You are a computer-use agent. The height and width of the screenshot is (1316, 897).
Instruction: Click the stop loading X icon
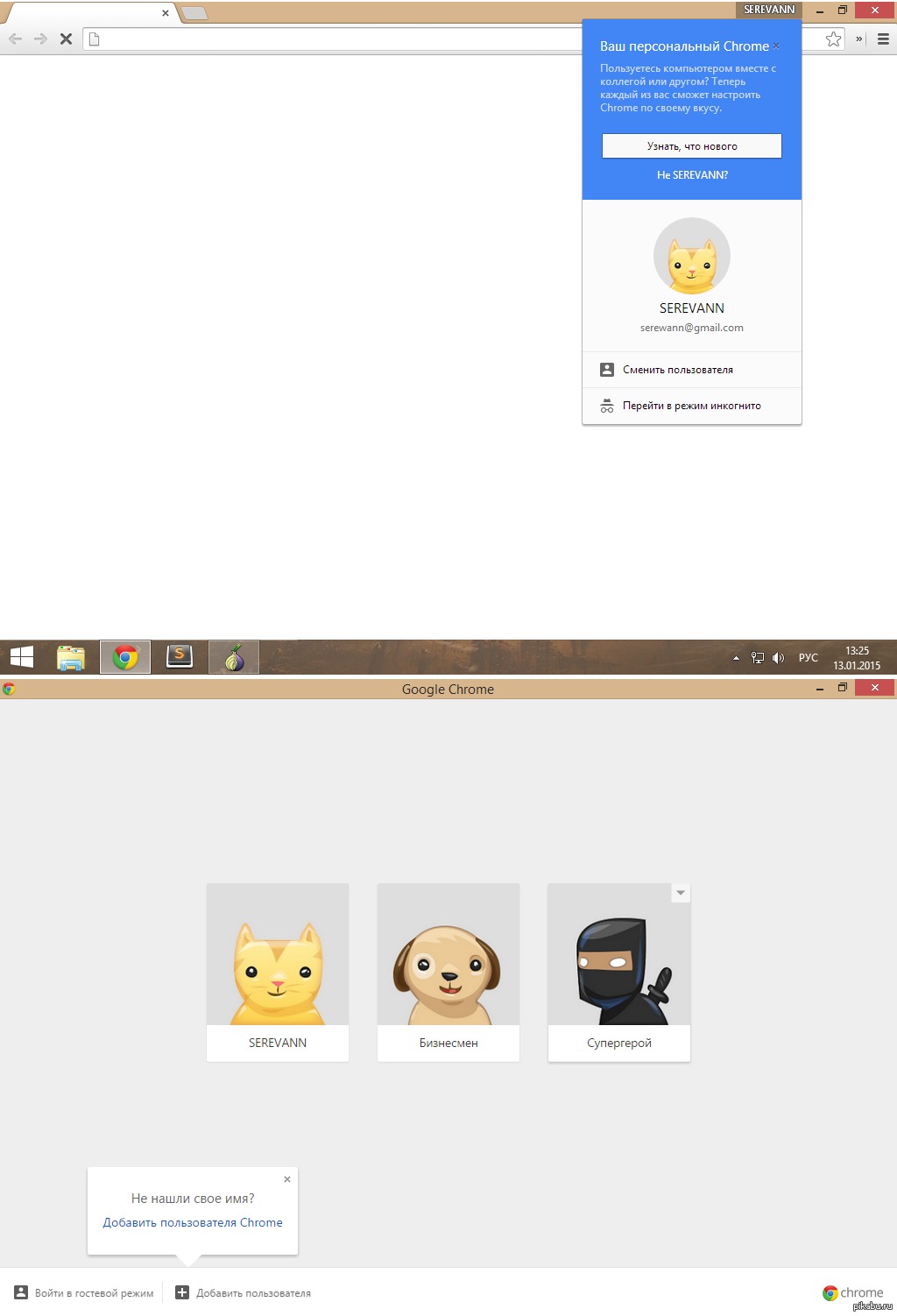66,39
